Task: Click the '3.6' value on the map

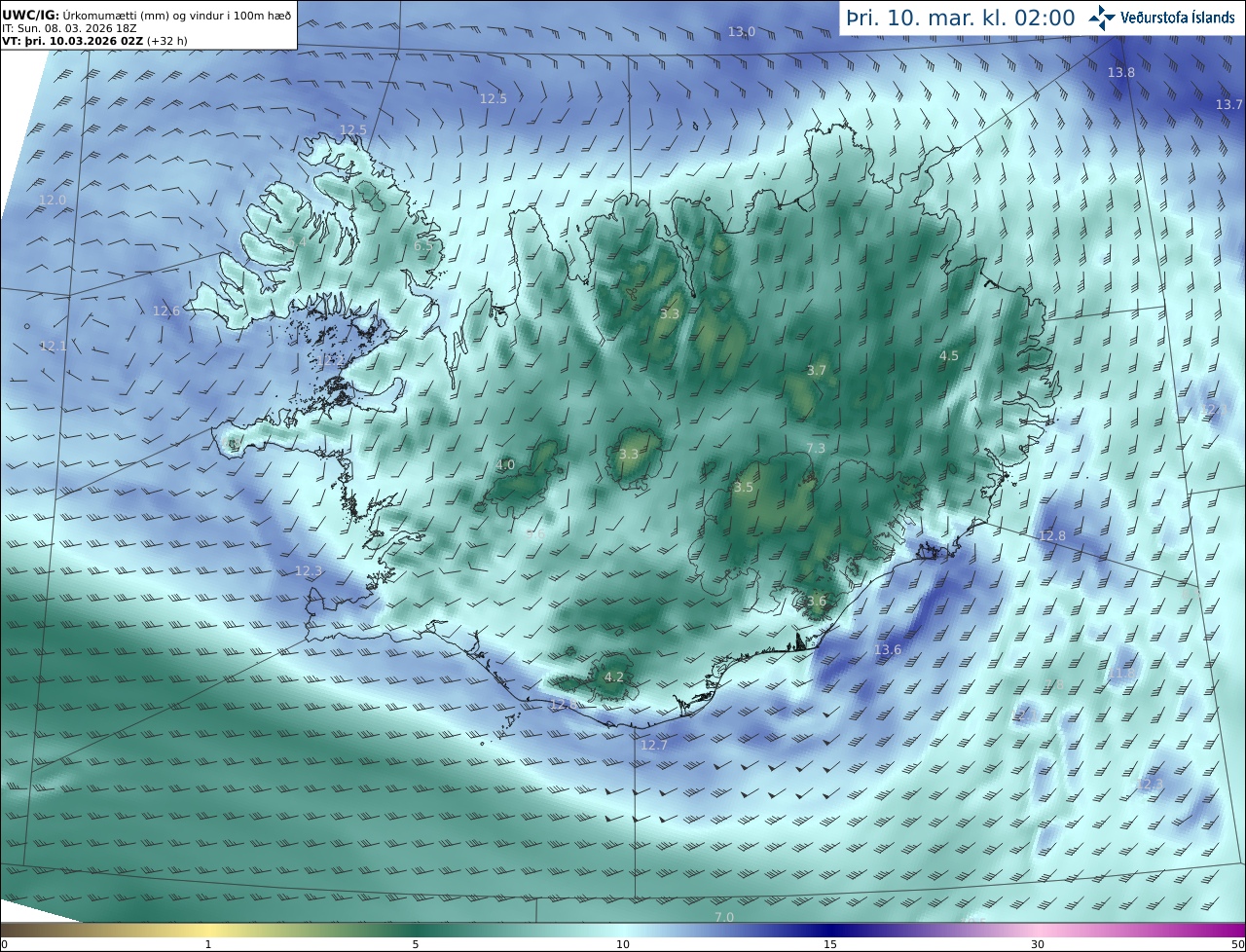Action: click(816, 602)
